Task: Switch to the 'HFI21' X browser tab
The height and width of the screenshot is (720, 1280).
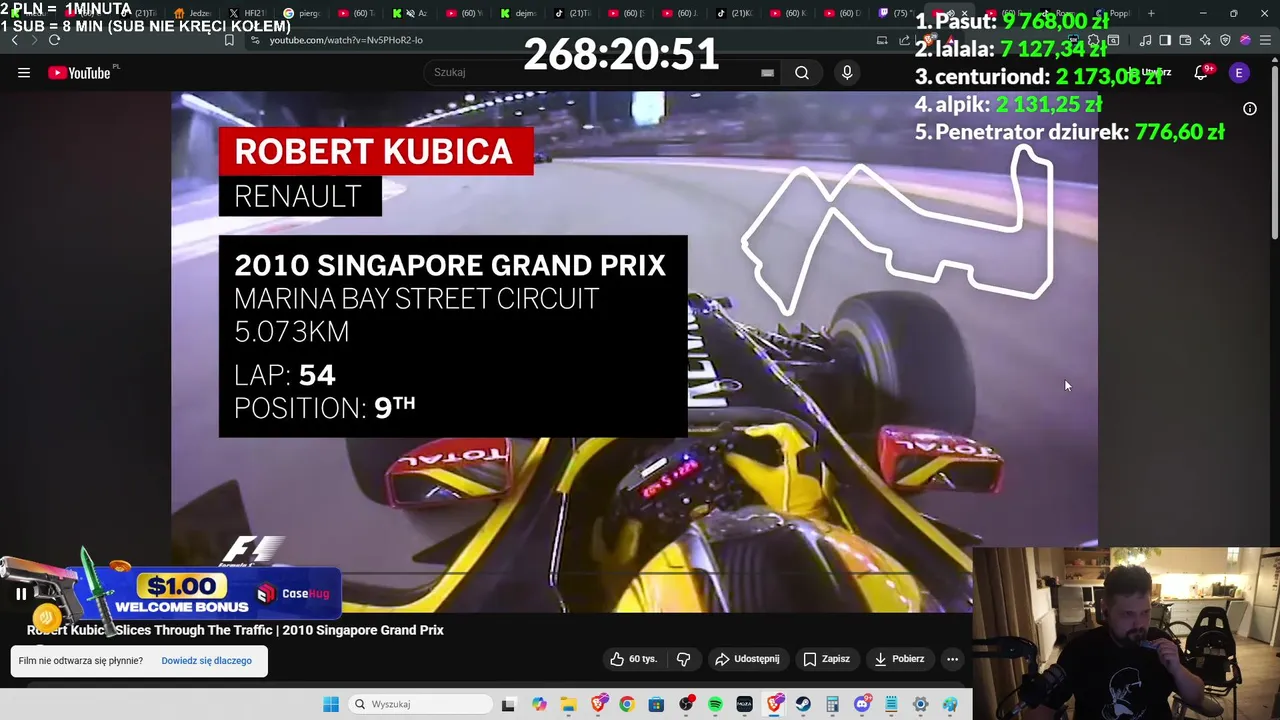Action: tap(247, 13)
